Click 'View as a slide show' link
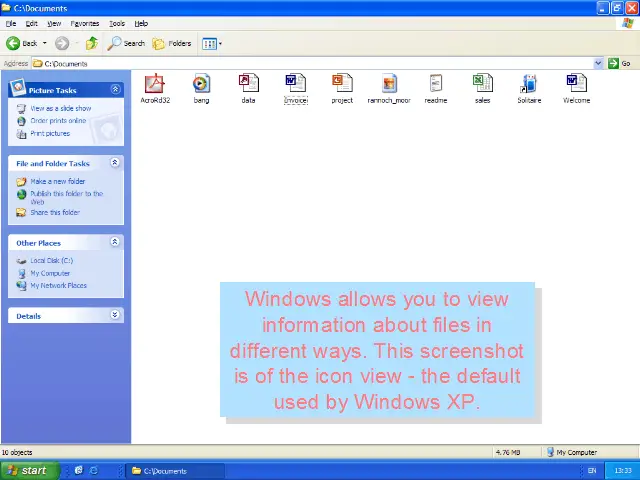640x480 pixels. click(x=60, y=108)
